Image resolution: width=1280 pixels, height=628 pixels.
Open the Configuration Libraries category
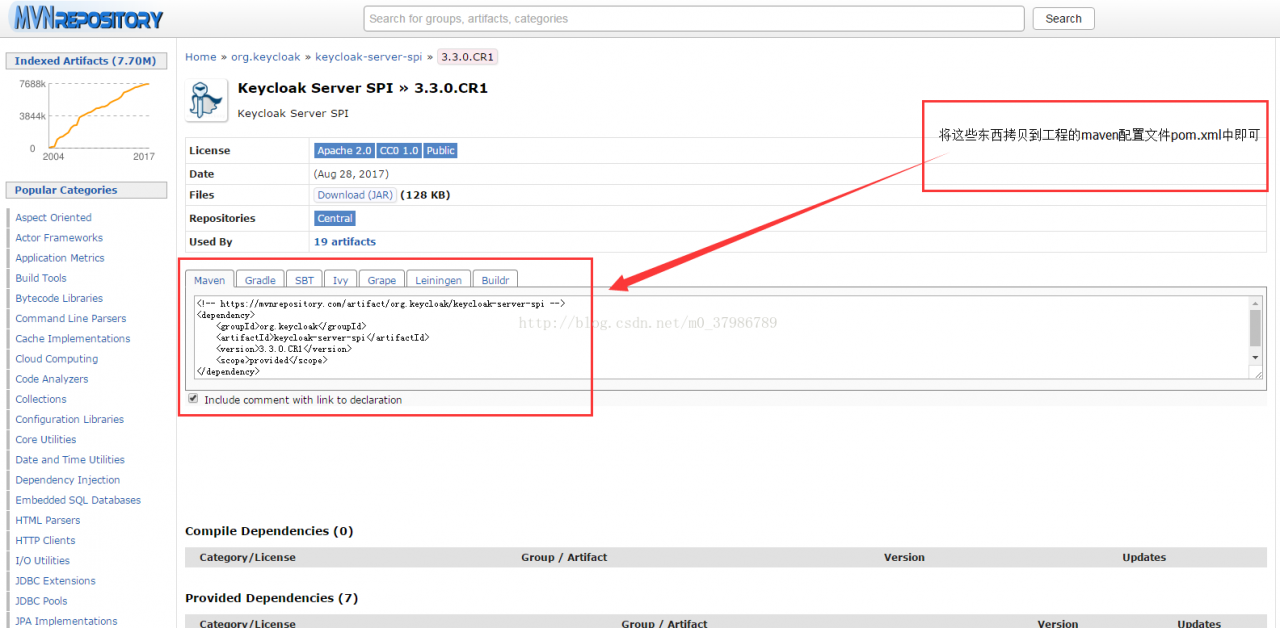coord(70,419)
